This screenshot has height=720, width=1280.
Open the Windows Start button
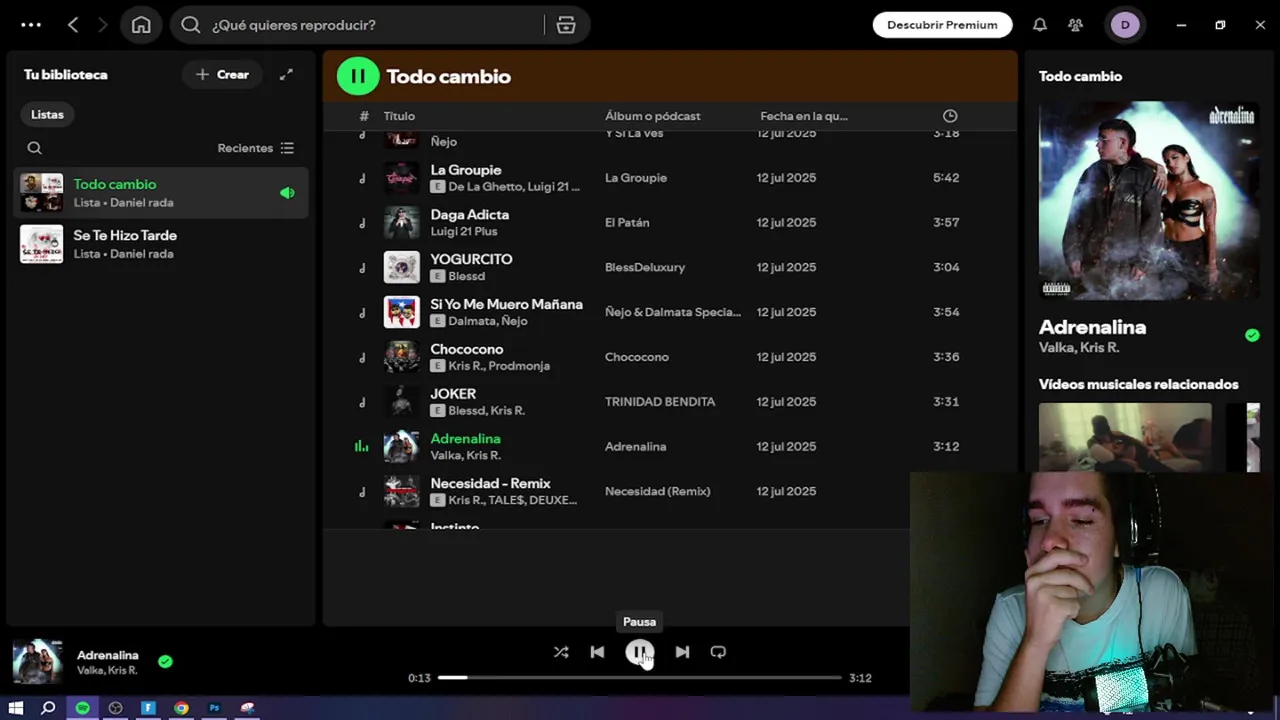pyautogui.click(x=16, y=708)
